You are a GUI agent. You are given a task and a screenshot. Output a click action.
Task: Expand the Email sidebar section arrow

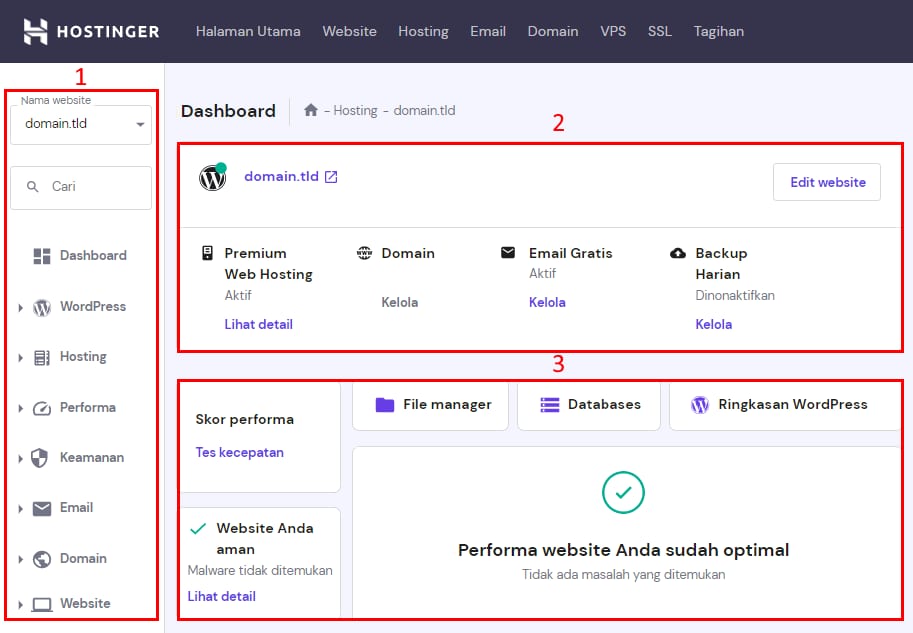21,509
